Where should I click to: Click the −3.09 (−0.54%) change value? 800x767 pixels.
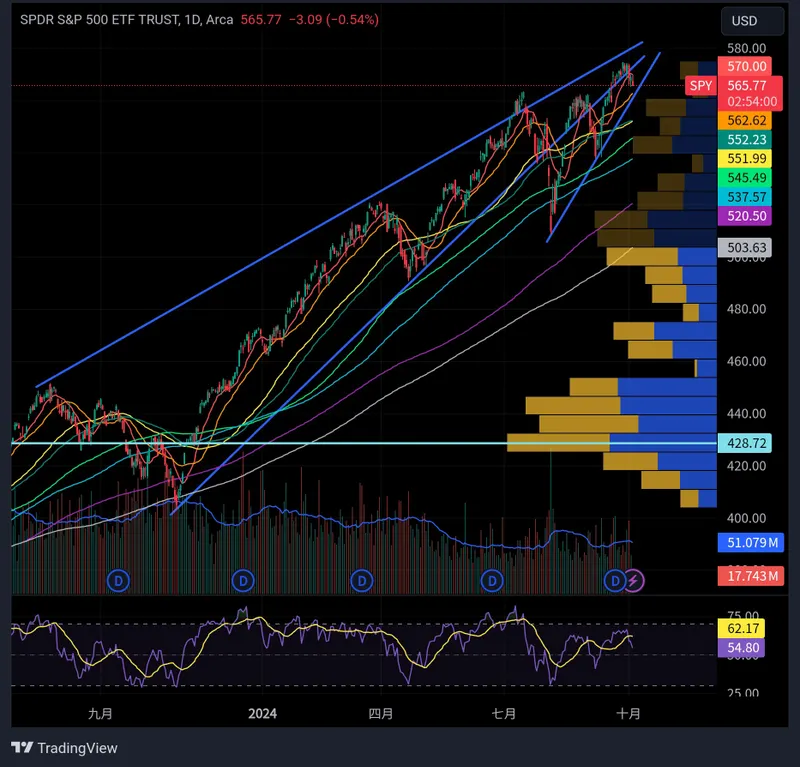click(x=334, y=20)
